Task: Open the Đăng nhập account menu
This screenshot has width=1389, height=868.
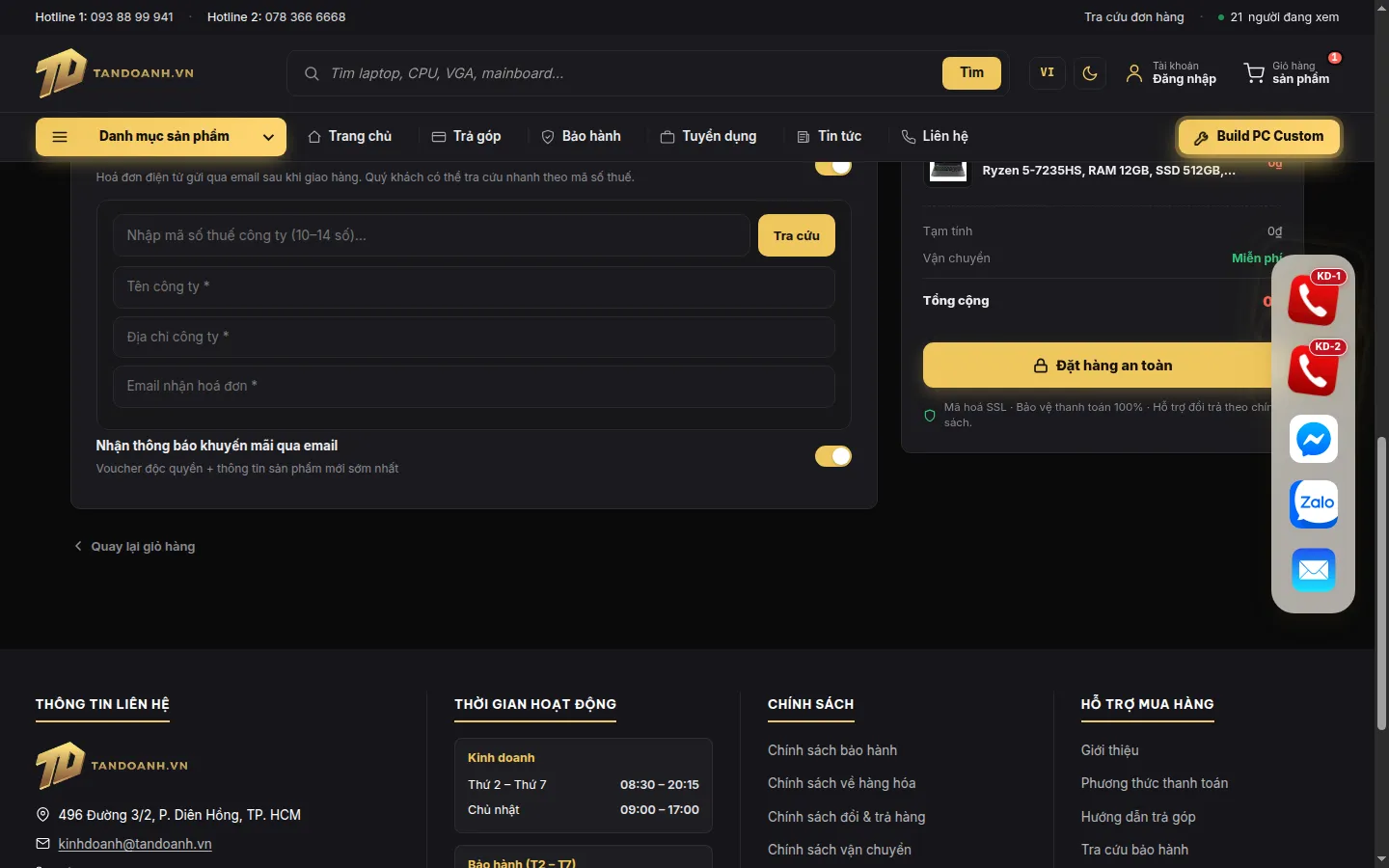Action: pyautogui.click(x=1171, y=73)
